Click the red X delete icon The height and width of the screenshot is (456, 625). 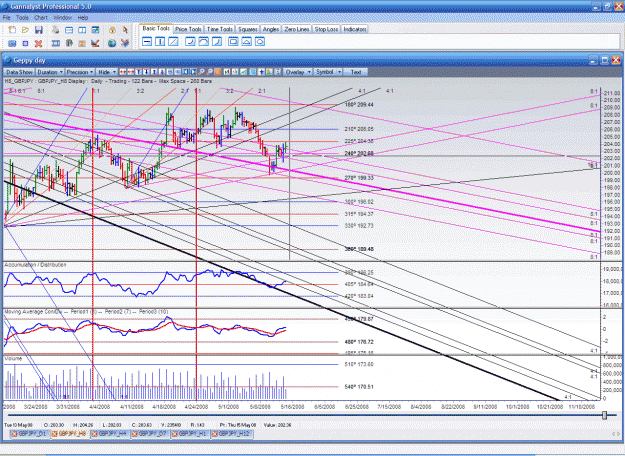[x=38, y=43]
